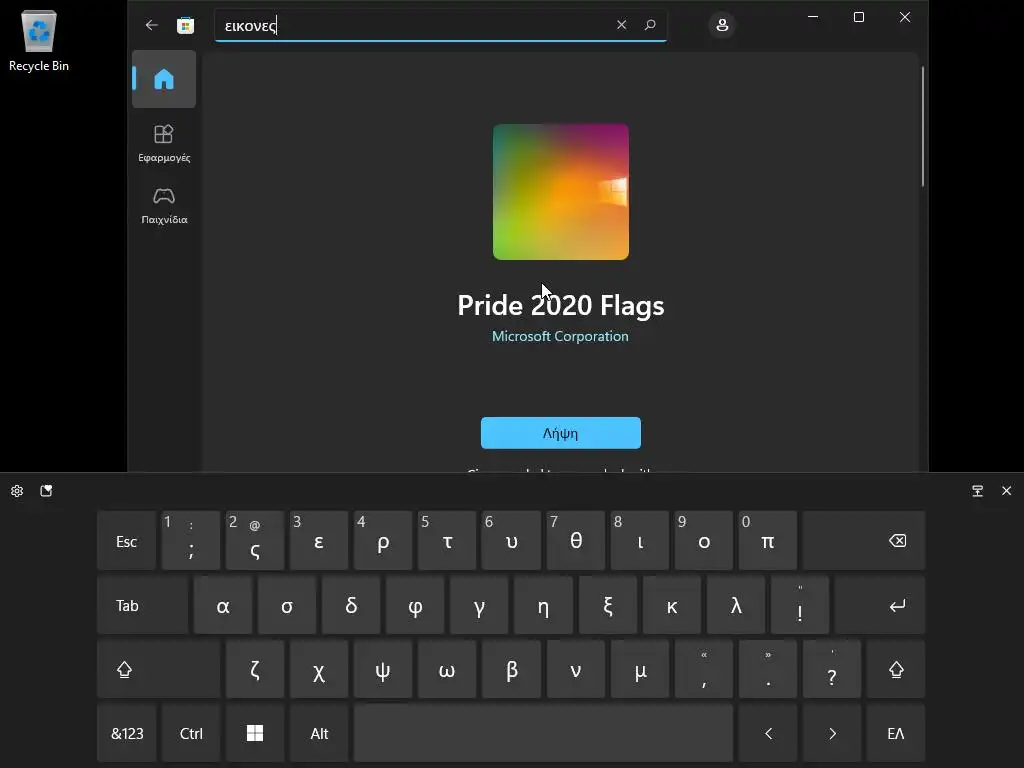Tap the ε key
The width and height of the screenshot is (1024, 768).
319,541
